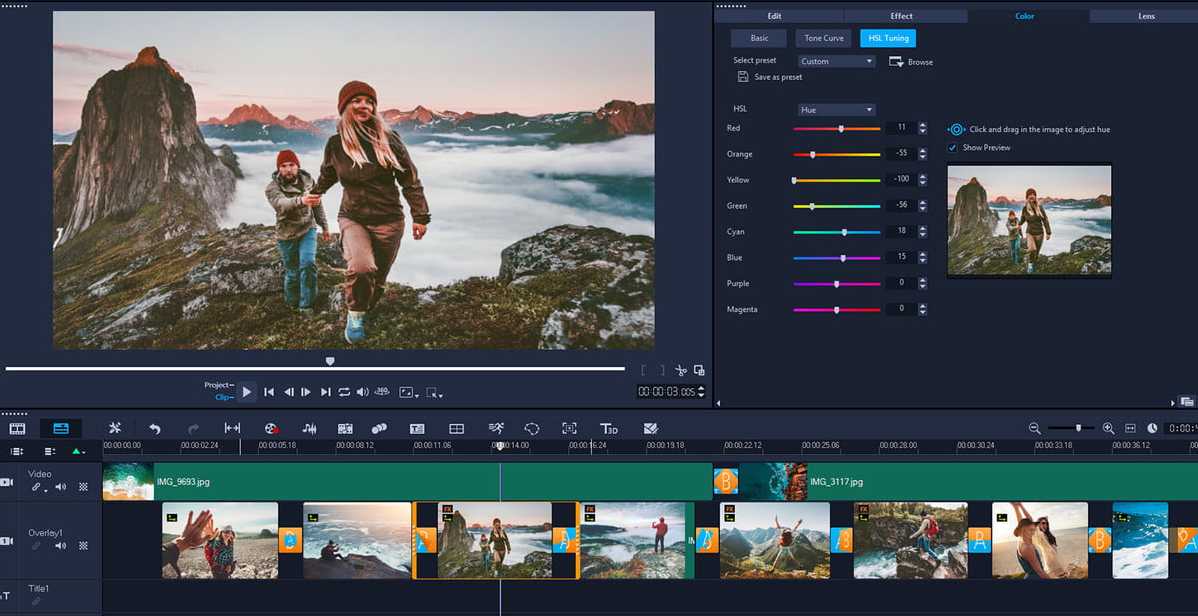This screenshot has height=616, width=1198.
Task: Click the Undo icon in timeline toolbar
Action: (x=154, y=428)
